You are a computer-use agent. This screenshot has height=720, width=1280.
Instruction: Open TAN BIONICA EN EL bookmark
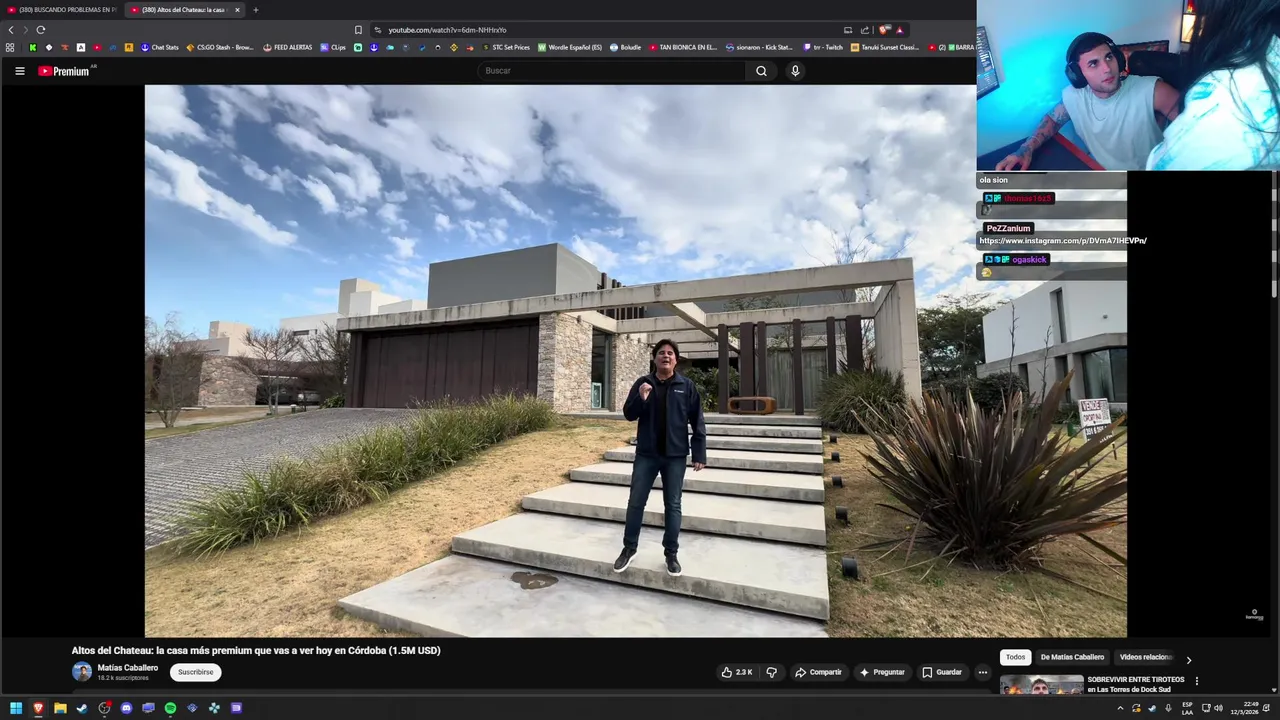(683, 47)
